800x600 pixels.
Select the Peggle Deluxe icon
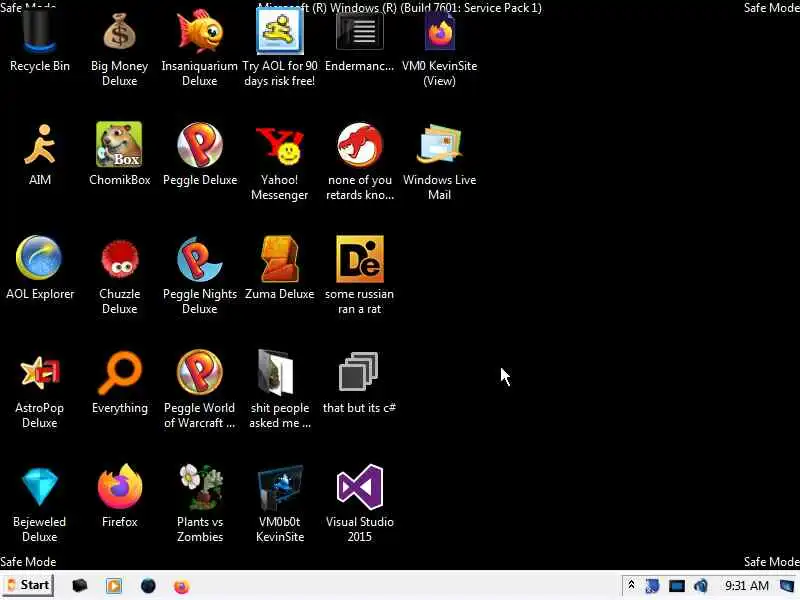click(199, 145)
